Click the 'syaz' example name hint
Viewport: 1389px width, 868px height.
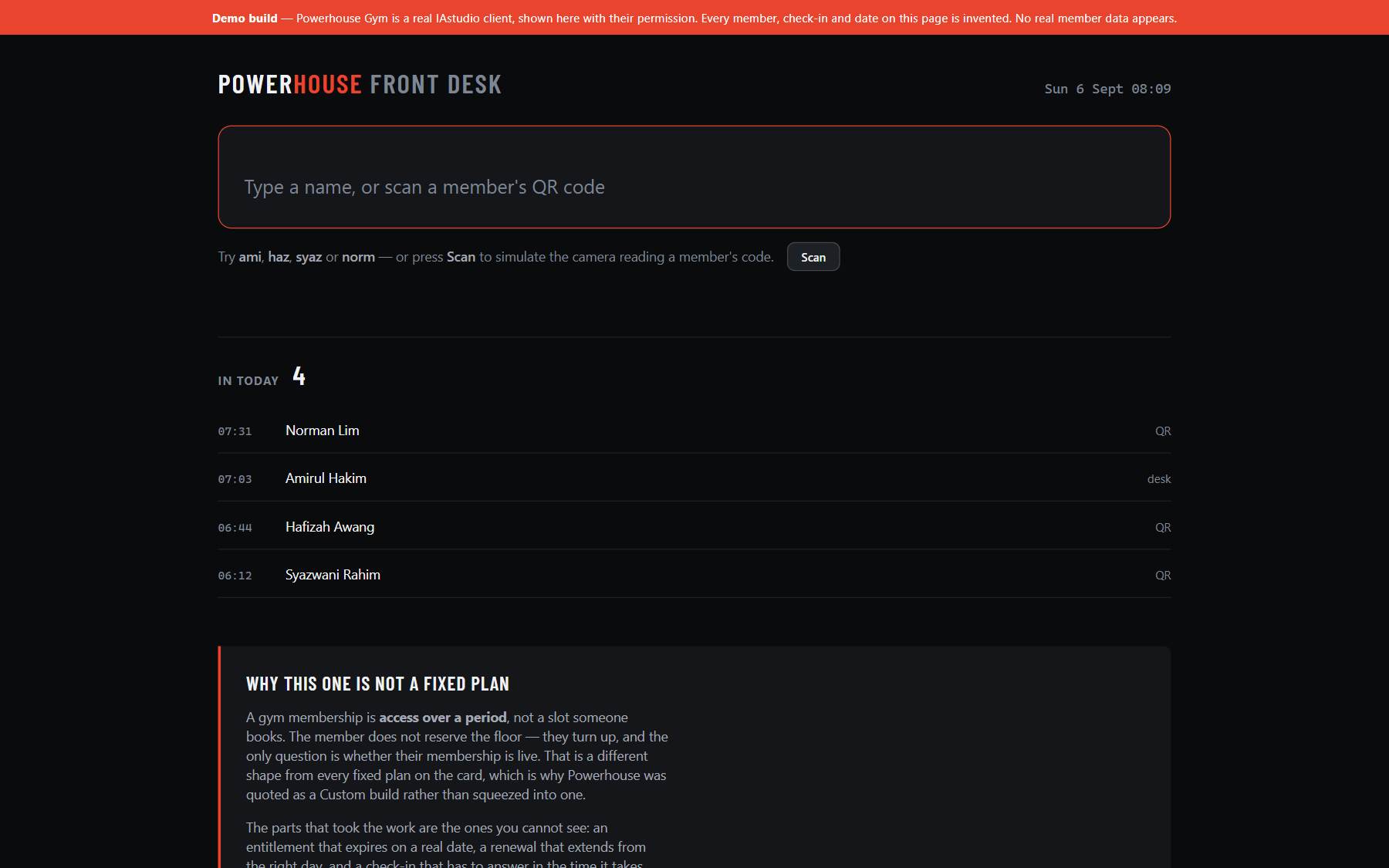(309, 257)
